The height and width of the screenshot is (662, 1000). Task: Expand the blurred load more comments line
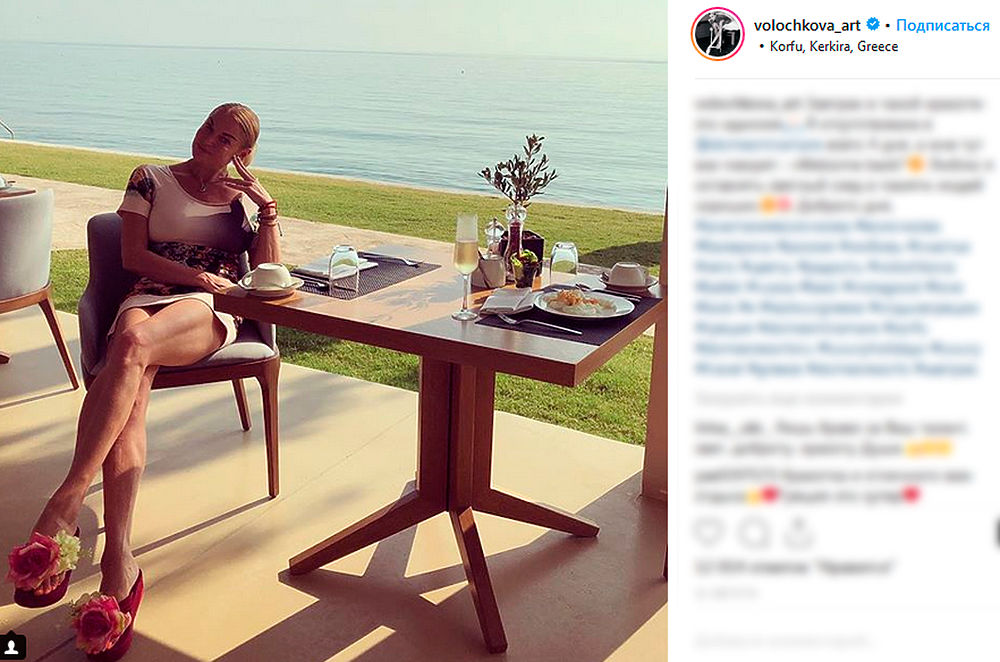coord(798,399)
